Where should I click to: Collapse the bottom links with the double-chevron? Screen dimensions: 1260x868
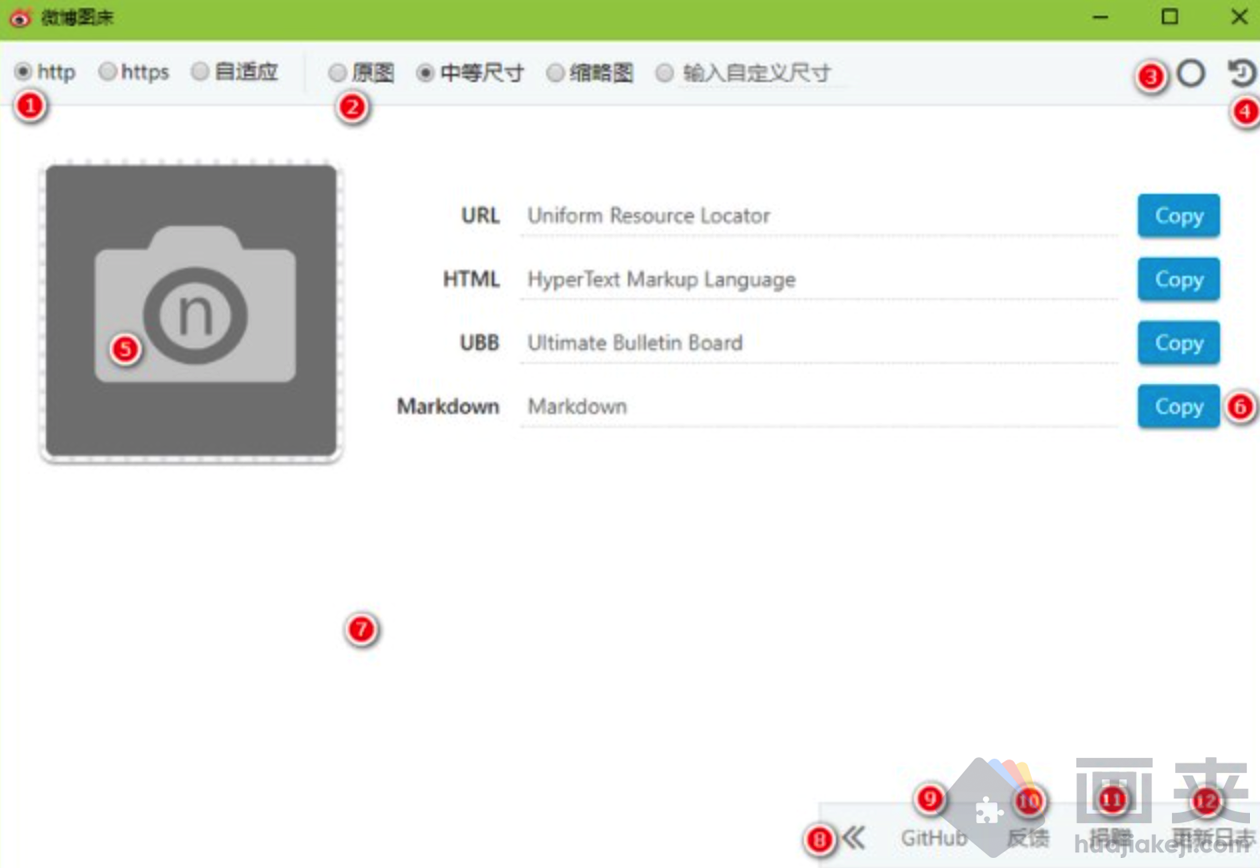pyautogui.click(x=853, y=838)
